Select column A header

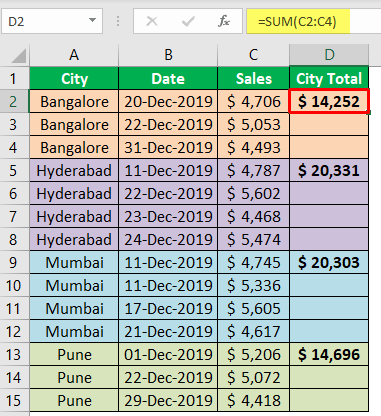74,55
